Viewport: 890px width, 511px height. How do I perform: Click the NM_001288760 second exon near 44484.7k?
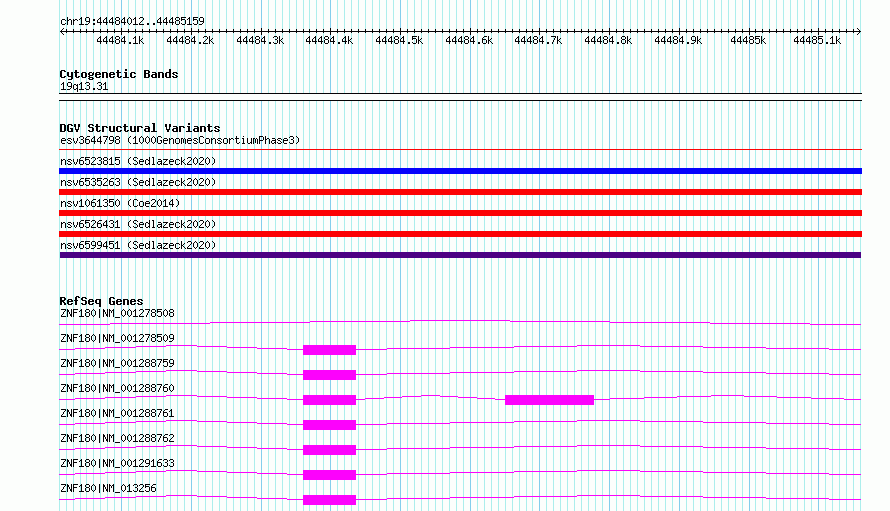point(549,400)
